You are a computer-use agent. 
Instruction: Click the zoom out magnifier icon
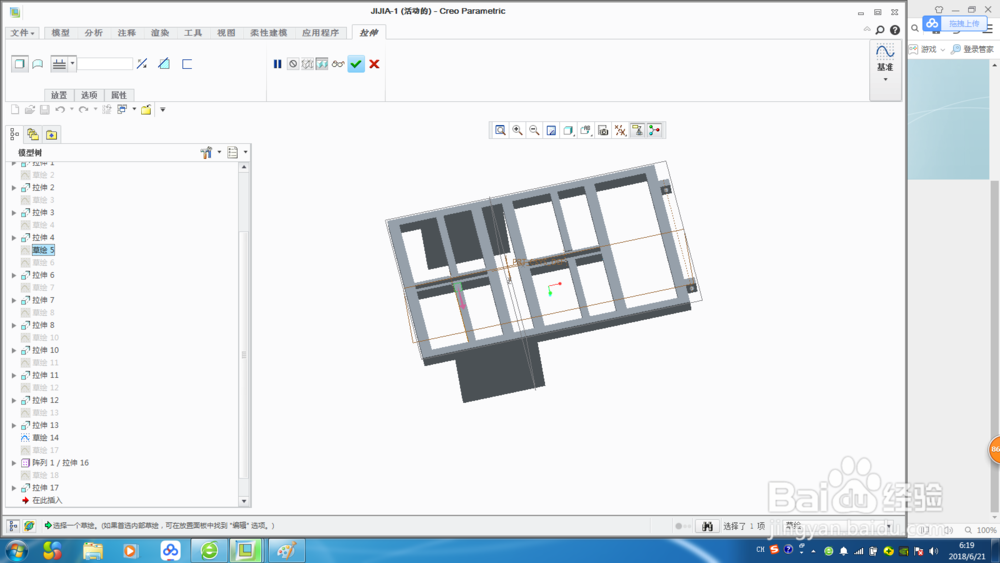(x=534, y=130)
